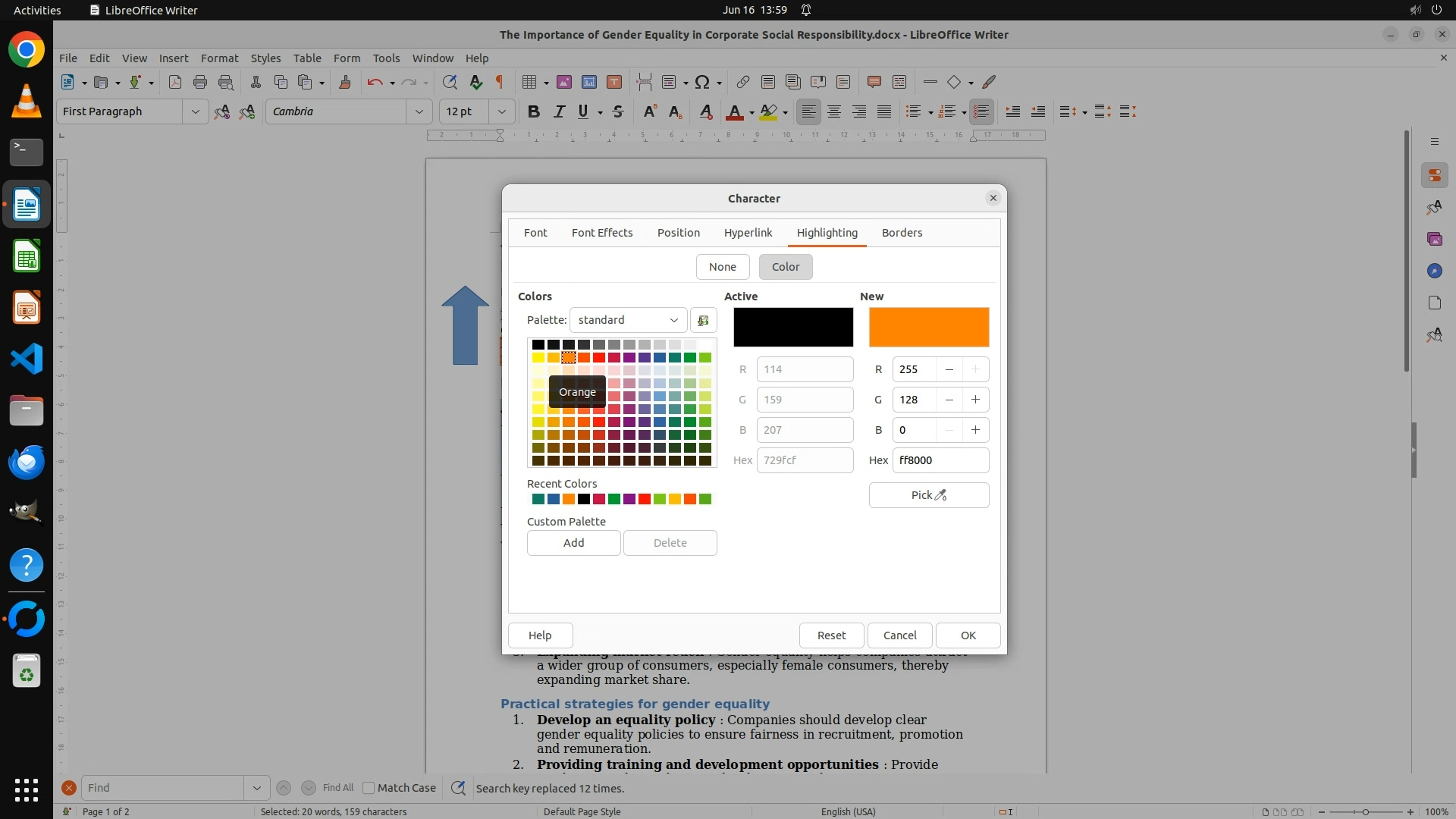The height and width of the screenshot is (819, 1456).
Task: Select the None highlighting toggle
Action: coord(722,267)
